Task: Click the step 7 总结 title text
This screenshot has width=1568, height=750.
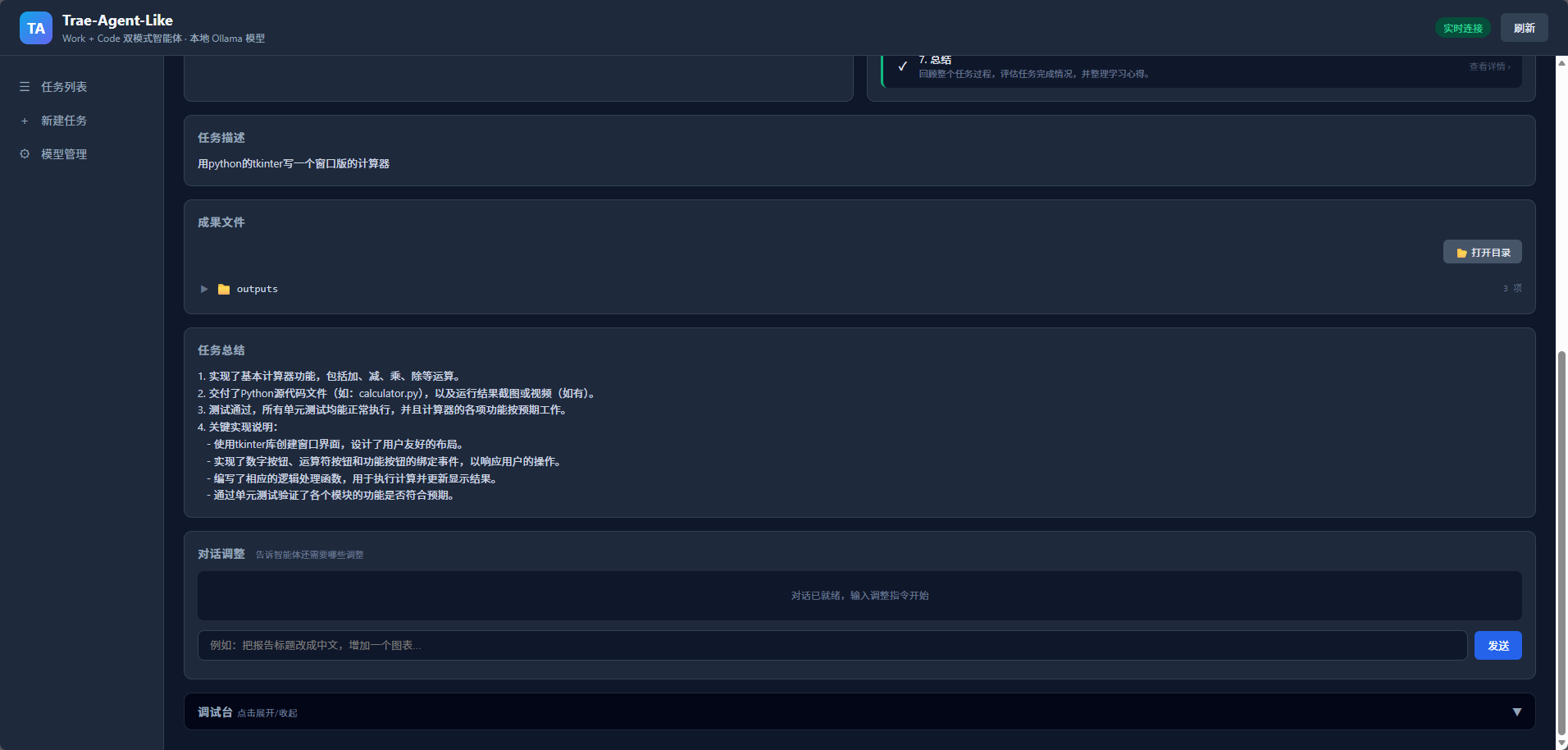Action: coord(935,60)
